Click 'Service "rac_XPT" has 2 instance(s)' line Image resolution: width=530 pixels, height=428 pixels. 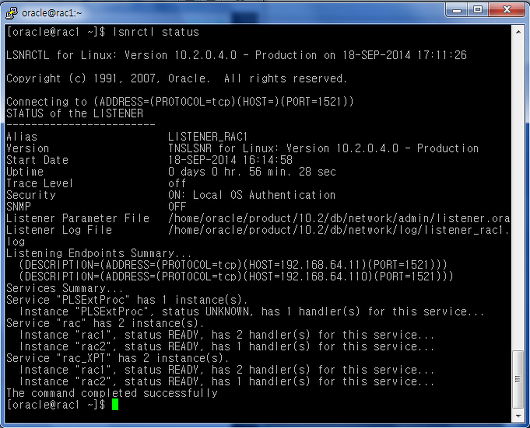(x=118, y=358)
